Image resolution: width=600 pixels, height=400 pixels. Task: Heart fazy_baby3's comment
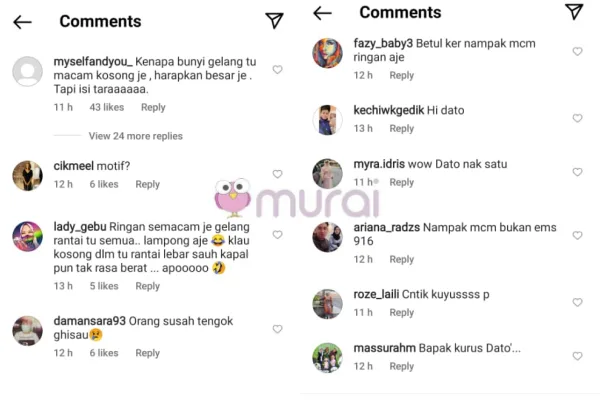coord(577,51)
